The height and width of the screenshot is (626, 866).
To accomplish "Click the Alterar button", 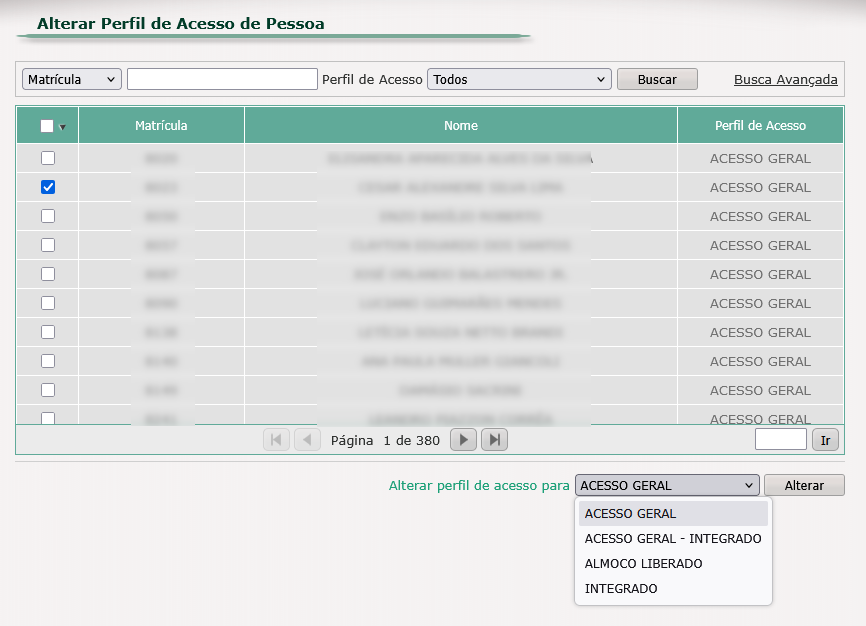I will (804, 485).
